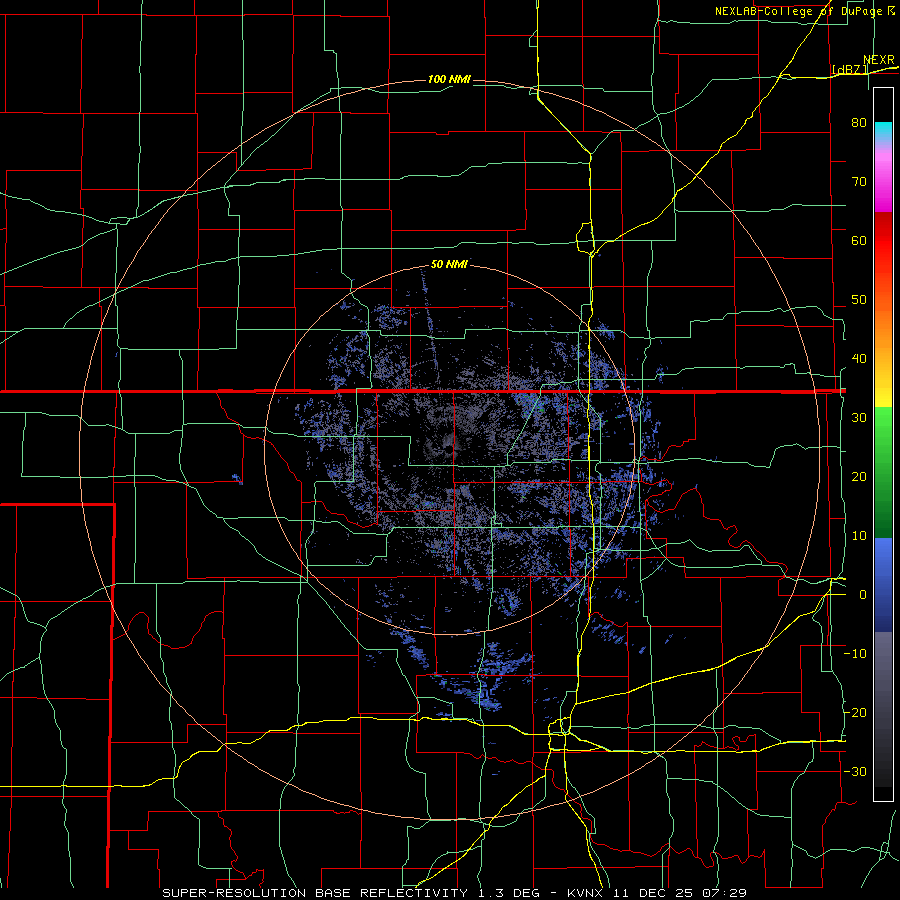The width and height of the screenshot is (900, 900).
Task: Click the 100 NMI range ring label
Action: [449, 79]
